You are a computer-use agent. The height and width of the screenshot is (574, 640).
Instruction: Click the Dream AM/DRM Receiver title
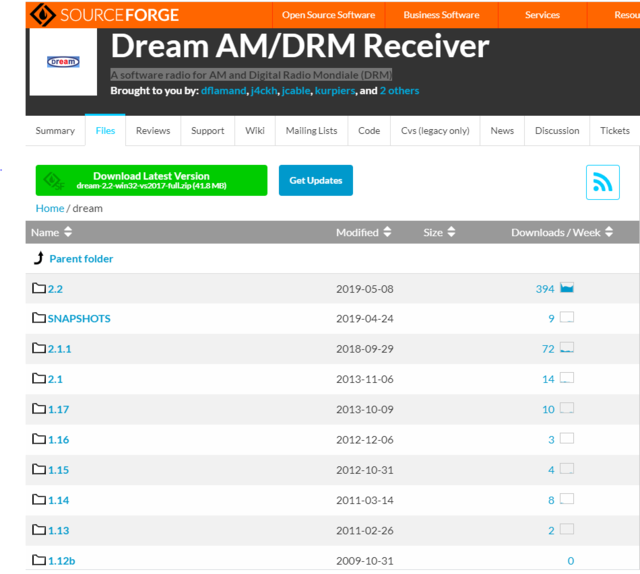click(x=300, y=46)
